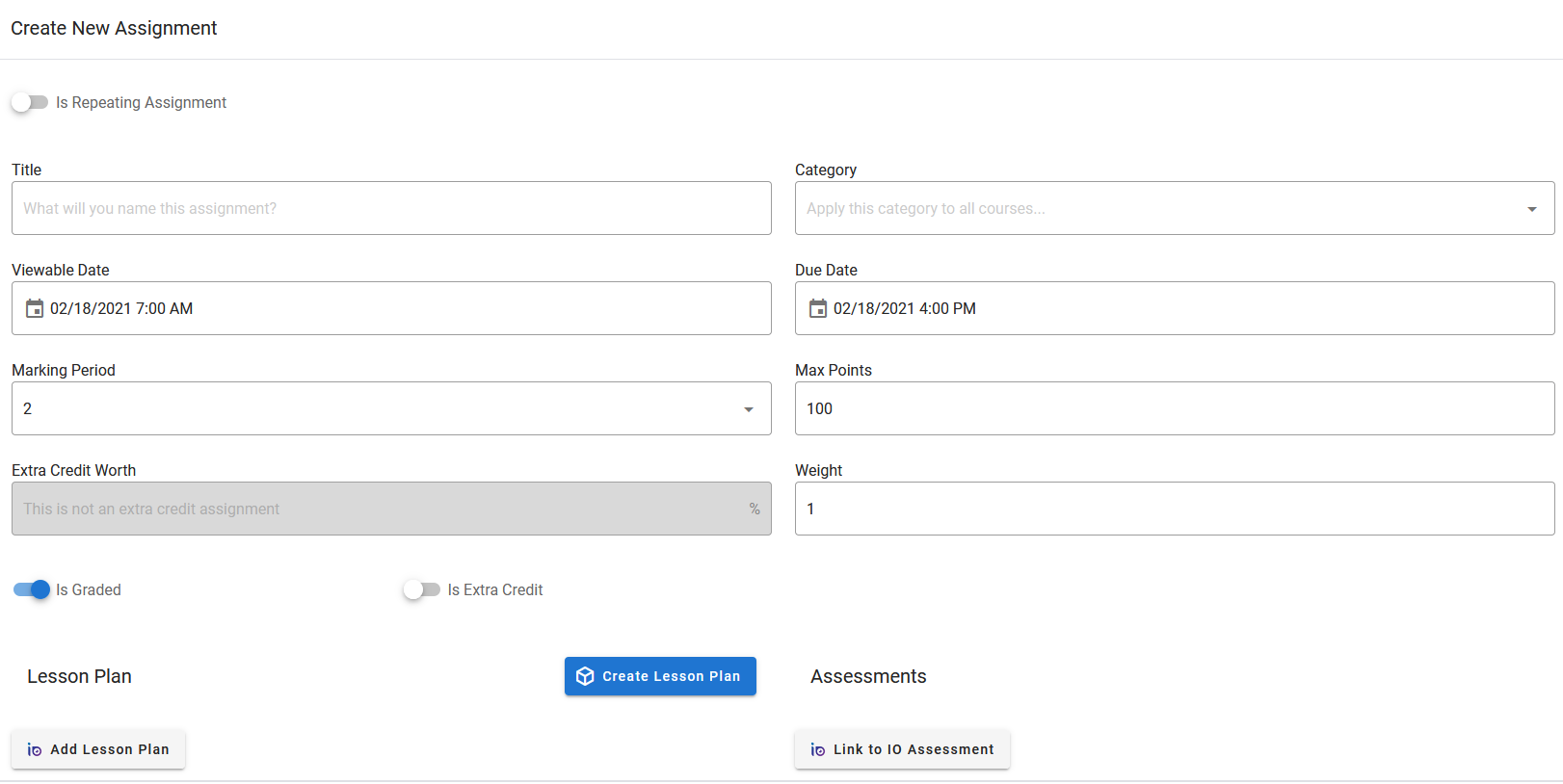Screen dimensions: 1563x784
Task: Click the Is Repeating Assignment label
Action: (x=141, y=102)
